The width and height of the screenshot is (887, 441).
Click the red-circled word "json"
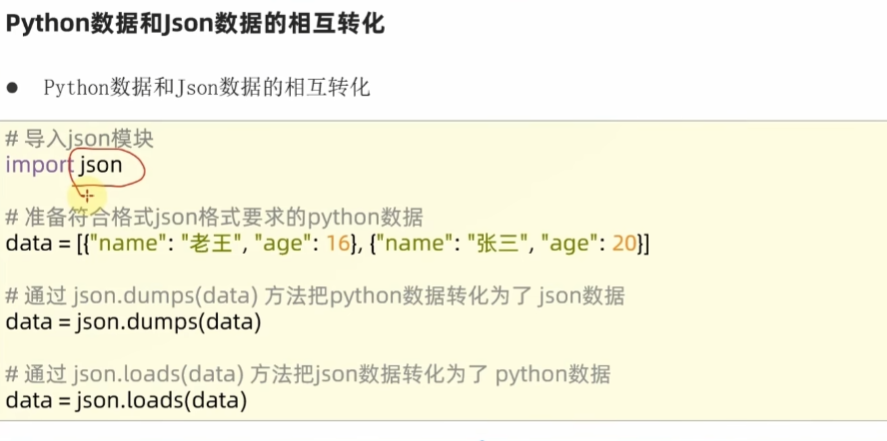(x=101, y=165)
